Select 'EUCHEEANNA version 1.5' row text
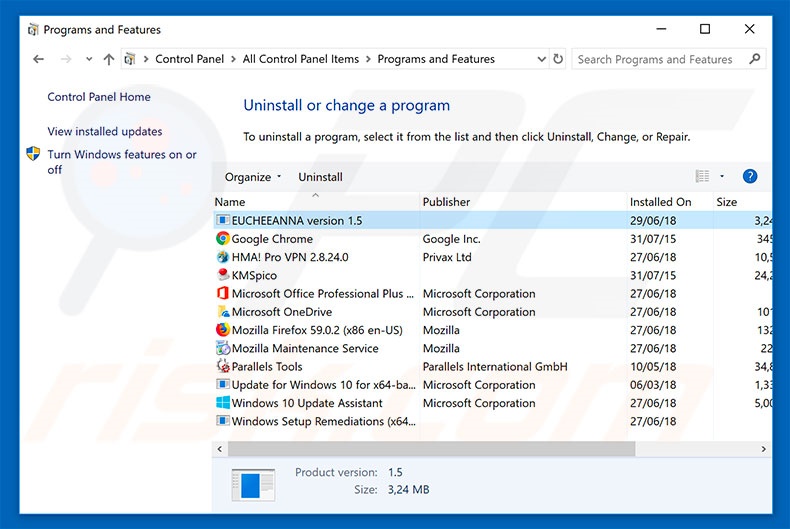The width and height of the screenshot is (790, 529). click(x=297, y=221)
